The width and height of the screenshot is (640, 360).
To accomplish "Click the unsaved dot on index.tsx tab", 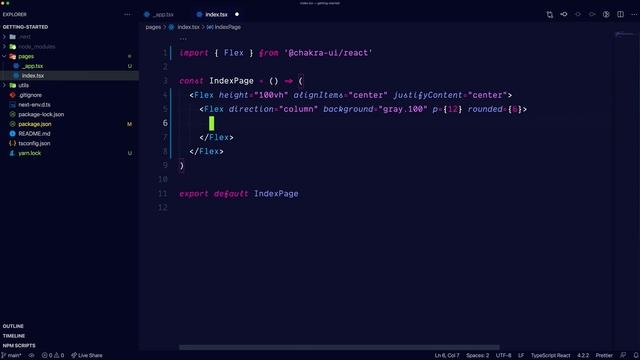I will coord(237,14).
